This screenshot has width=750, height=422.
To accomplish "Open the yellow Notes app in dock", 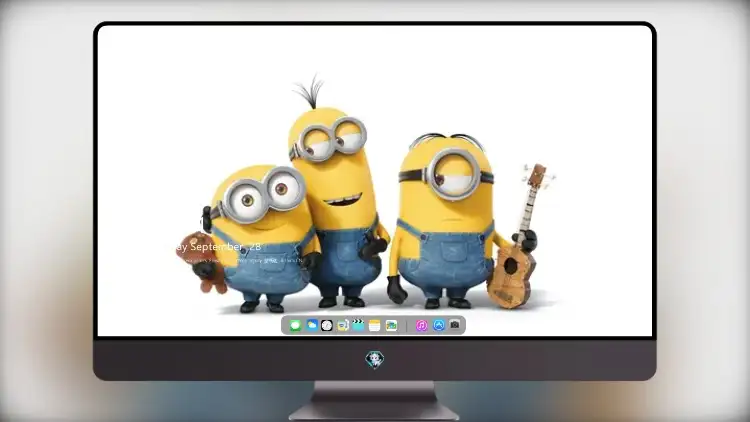I will point(375,325).
